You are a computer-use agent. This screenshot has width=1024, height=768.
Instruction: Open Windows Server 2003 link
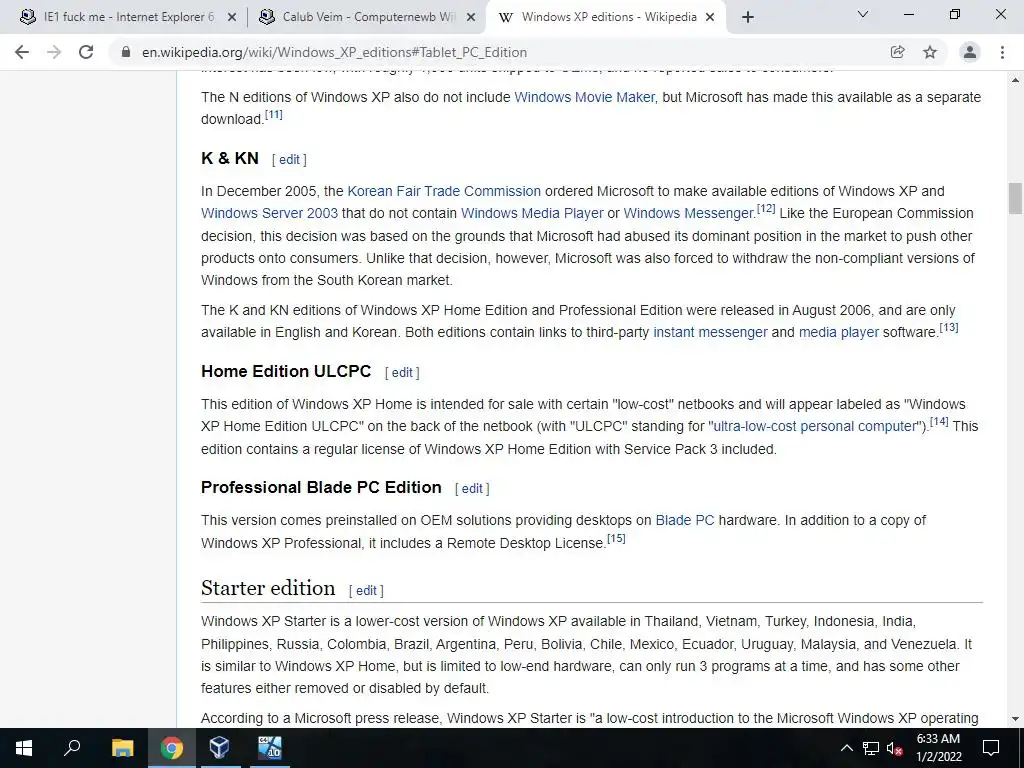270,214
